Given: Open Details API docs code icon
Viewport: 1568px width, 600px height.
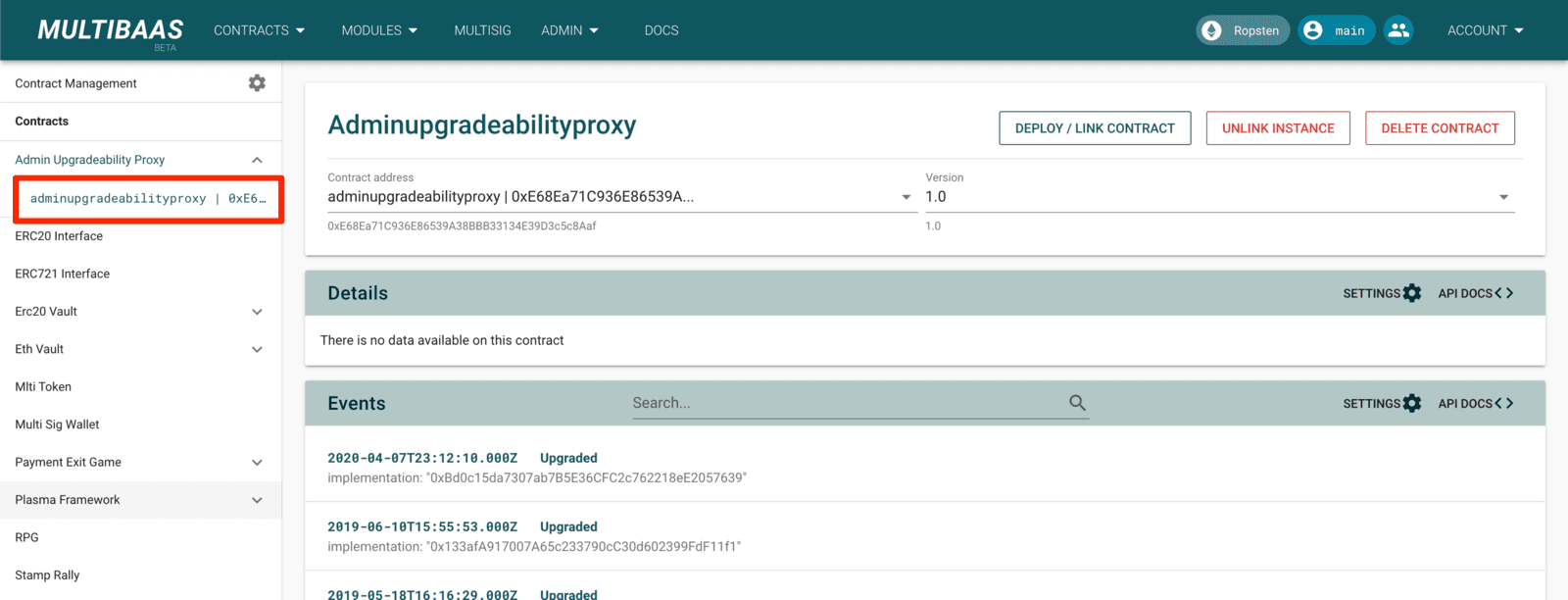Looking at the screenshot, I should (x=1504, y=293).
